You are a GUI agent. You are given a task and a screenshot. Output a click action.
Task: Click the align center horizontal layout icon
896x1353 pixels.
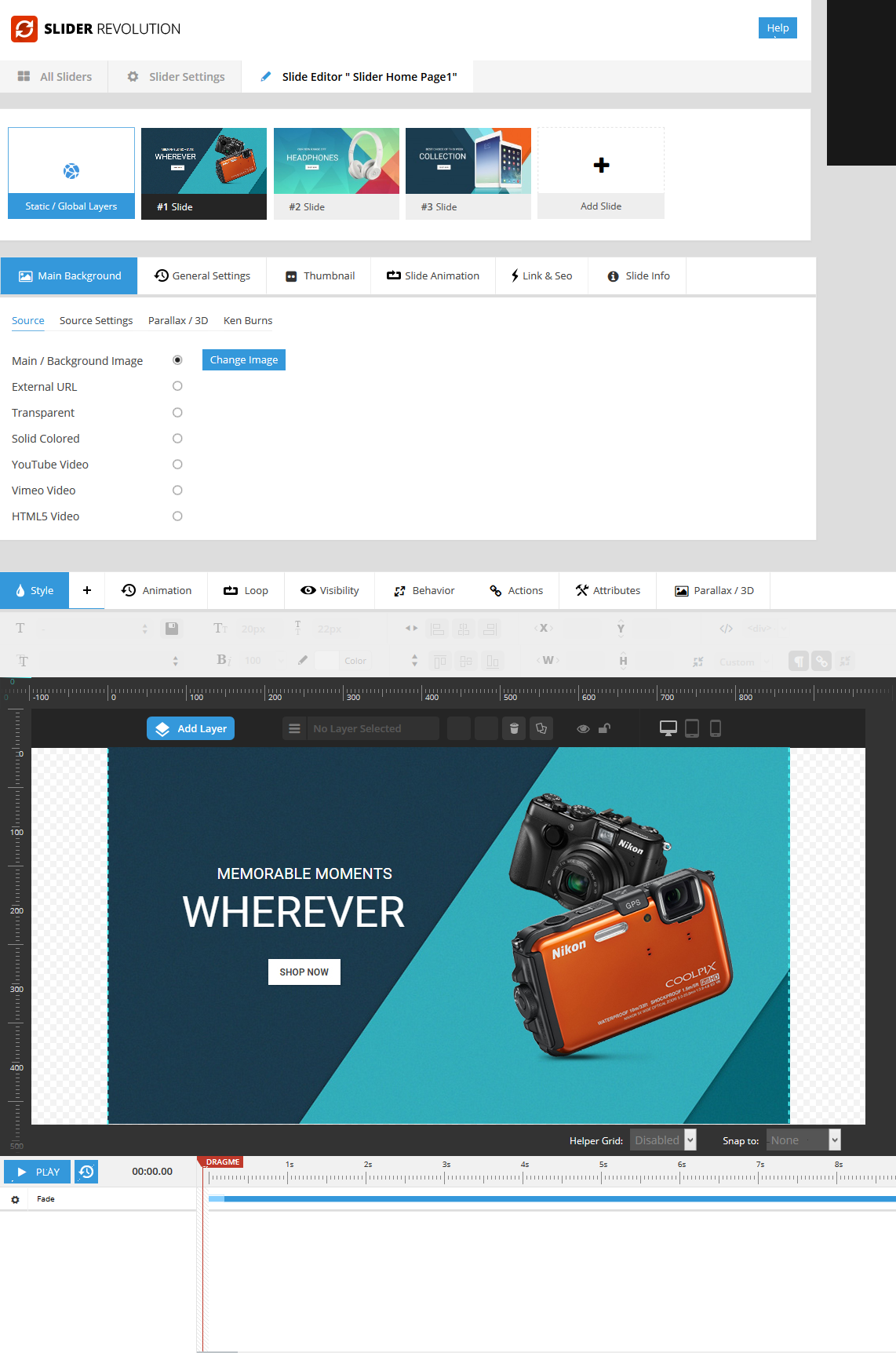click(464, 628)
